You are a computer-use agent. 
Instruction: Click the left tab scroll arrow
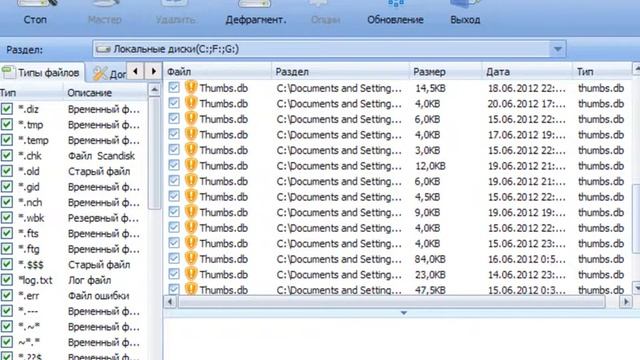point(135,72)
